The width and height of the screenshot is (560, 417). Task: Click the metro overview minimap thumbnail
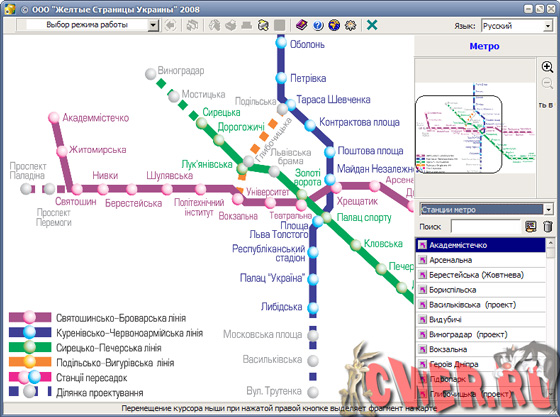point(475,127)
